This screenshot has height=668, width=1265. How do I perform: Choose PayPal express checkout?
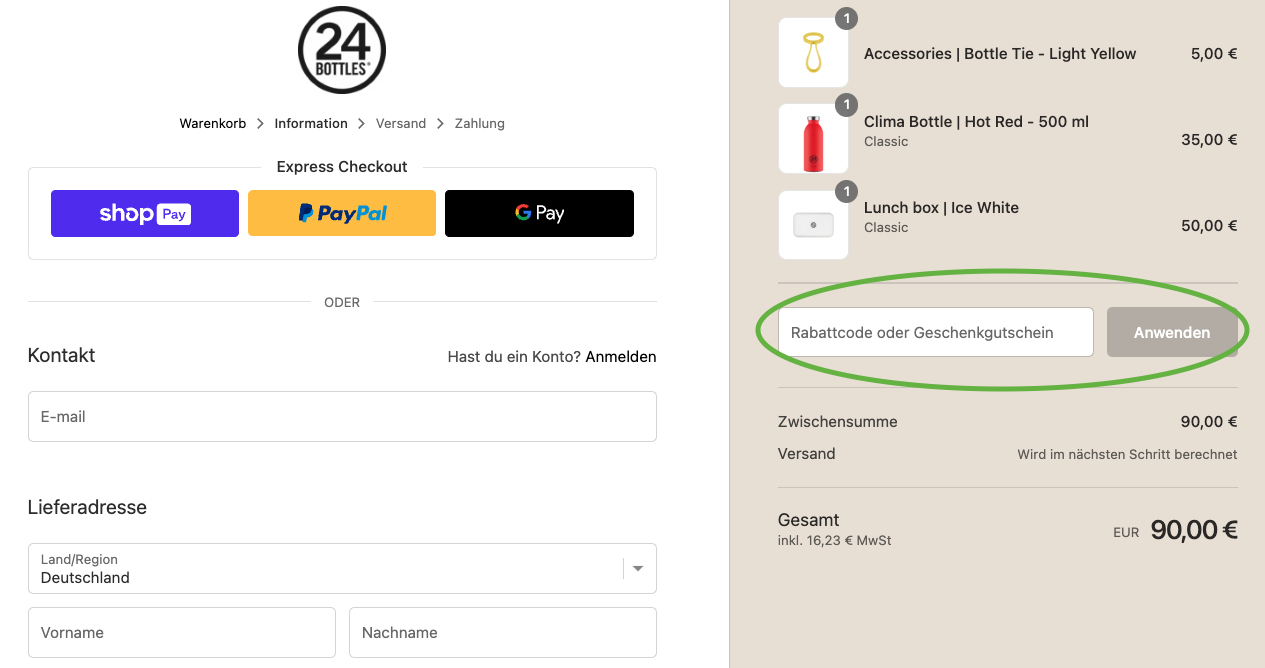click(342, 213)
